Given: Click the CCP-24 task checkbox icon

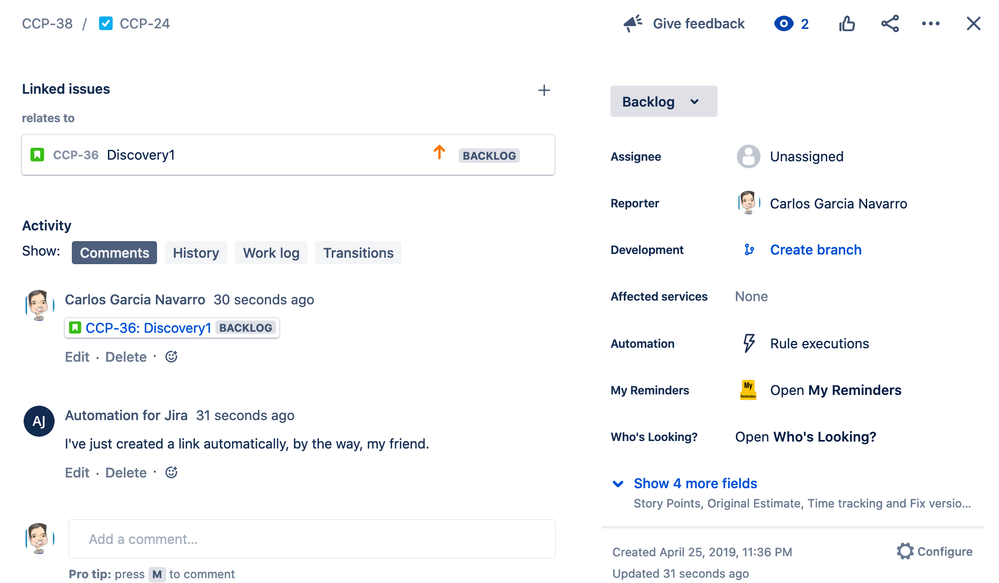Looking at the screenshot, I should coord(106,24).
